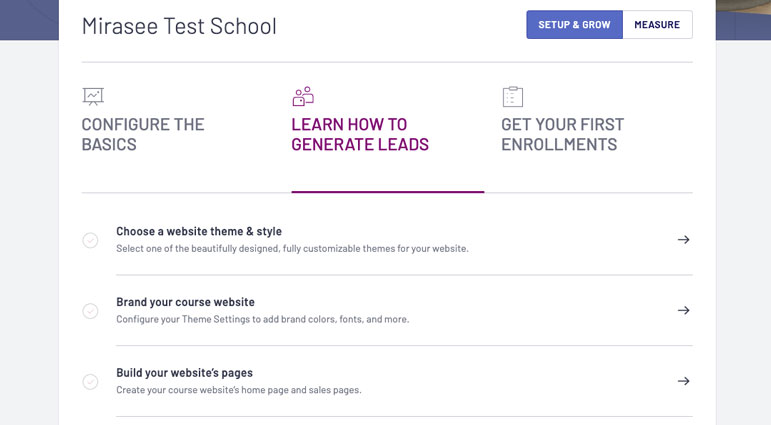Click the Configure your Theme Settings description text
Screen dimensions: 771x425
click(x=263, y=319)
